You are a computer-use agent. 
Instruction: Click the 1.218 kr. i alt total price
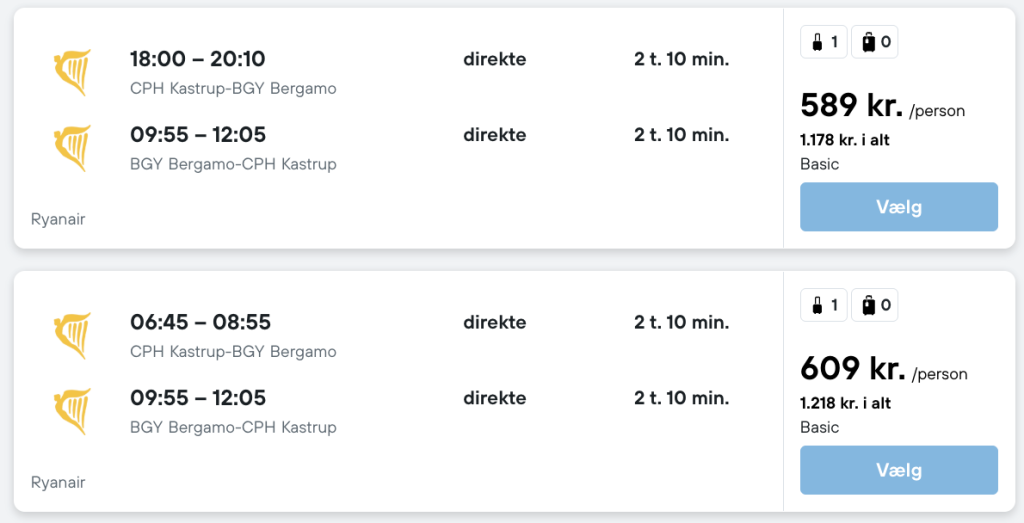click(x=845, y=403)
